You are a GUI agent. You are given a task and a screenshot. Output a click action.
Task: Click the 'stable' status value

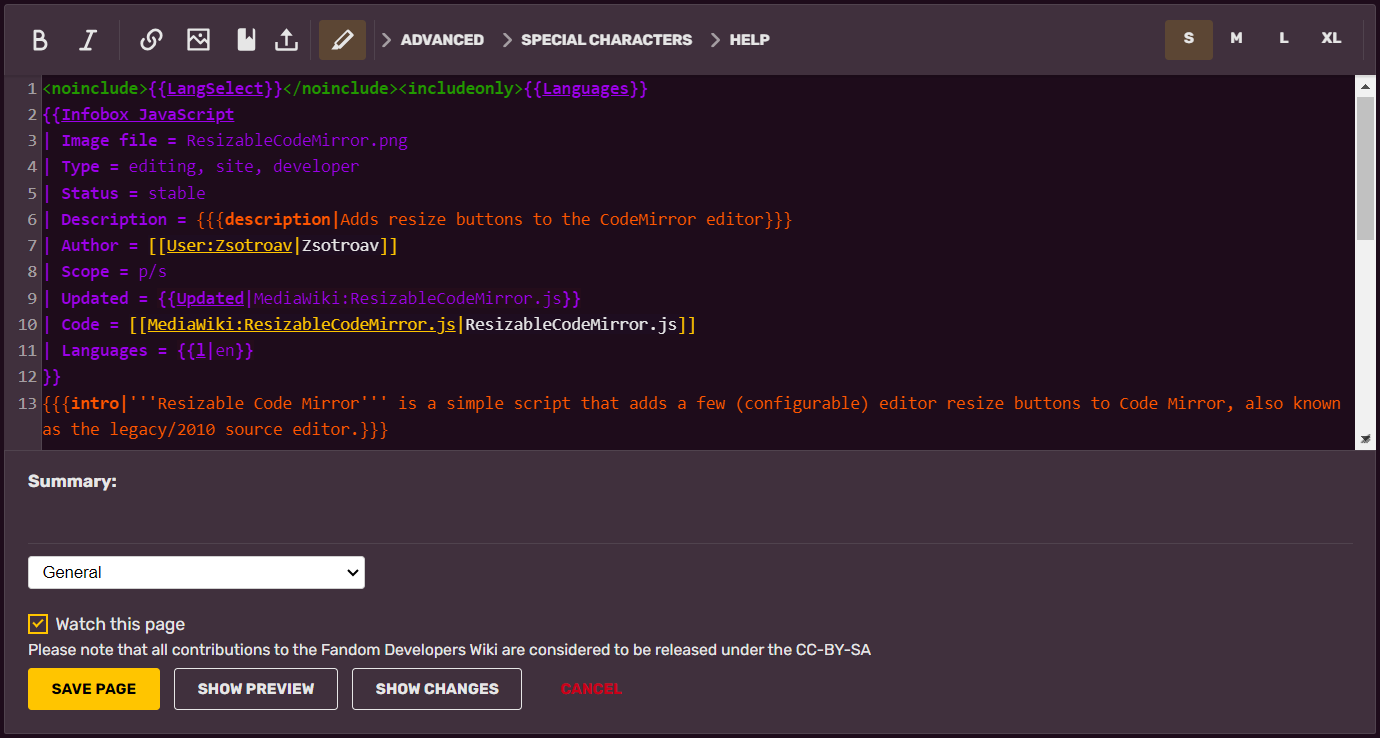coord(177,194)
